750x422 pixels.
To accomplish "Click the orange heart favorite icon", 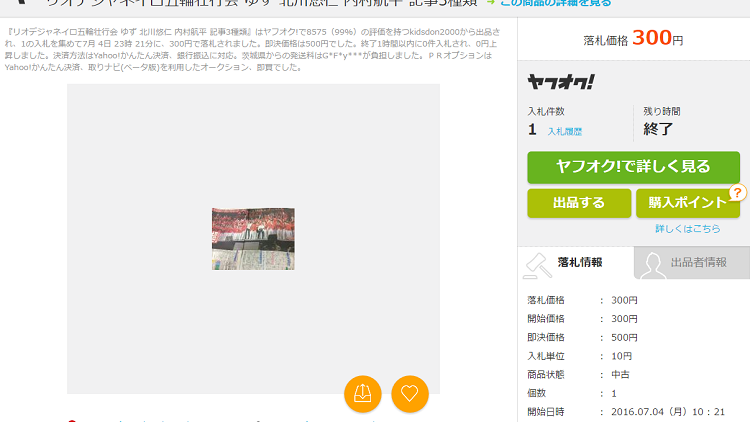I will pos(410,393).
